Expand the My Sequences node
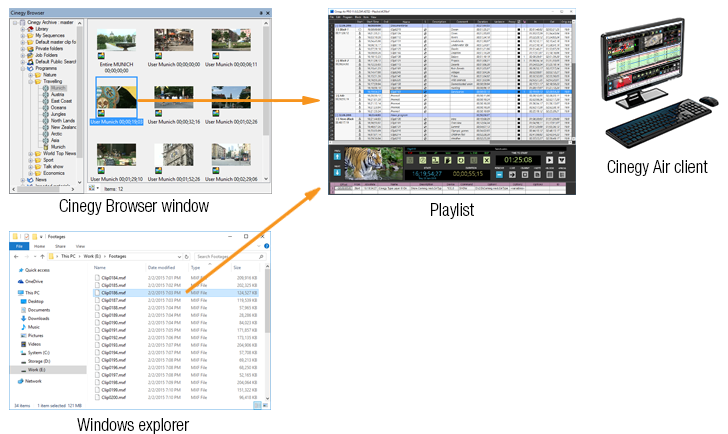This screenshot has height=434, width=728. coord(22,35)
